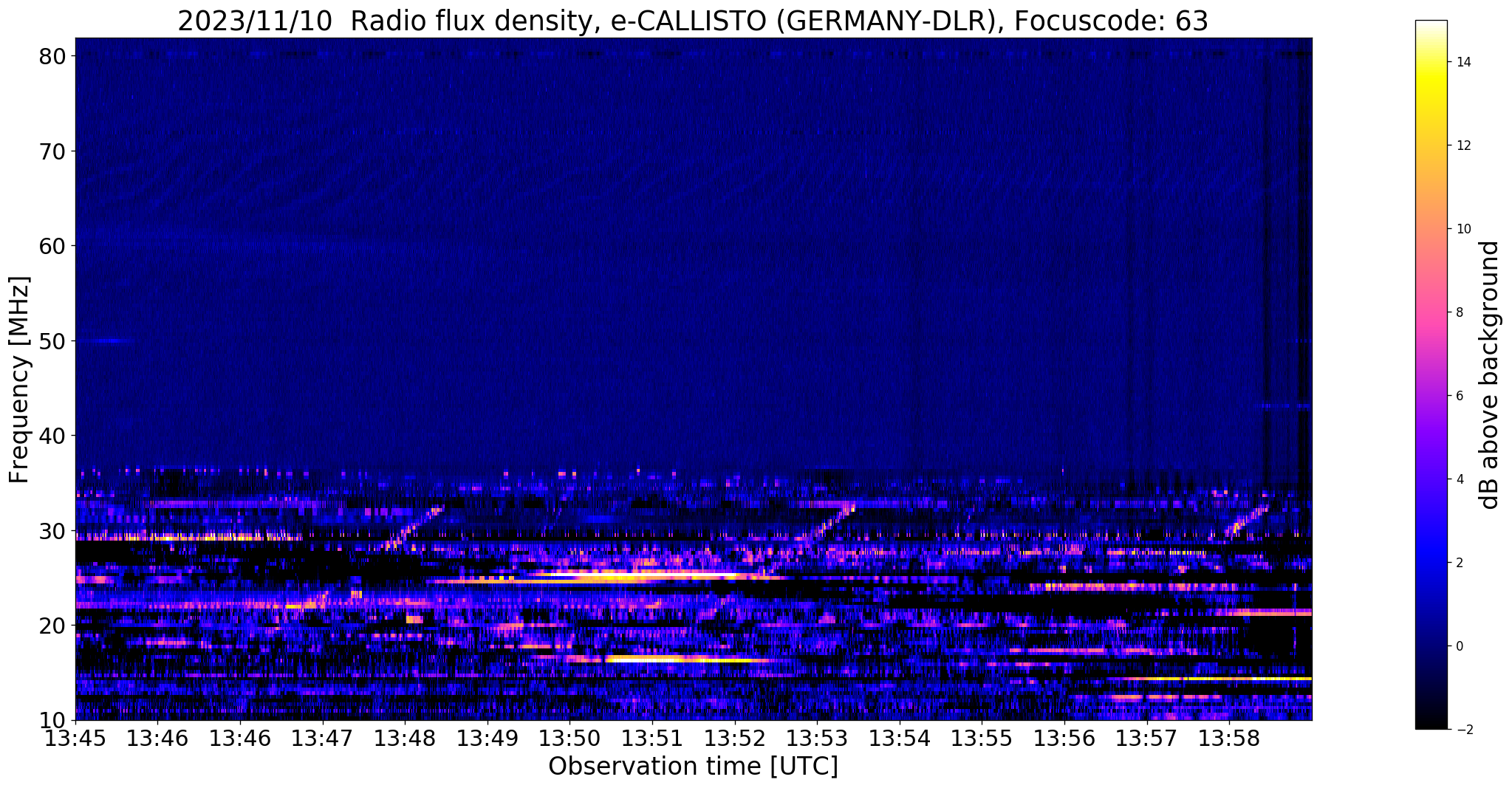Click the 13:48 time tick label

pyautogui.click(x=405, y=738)
